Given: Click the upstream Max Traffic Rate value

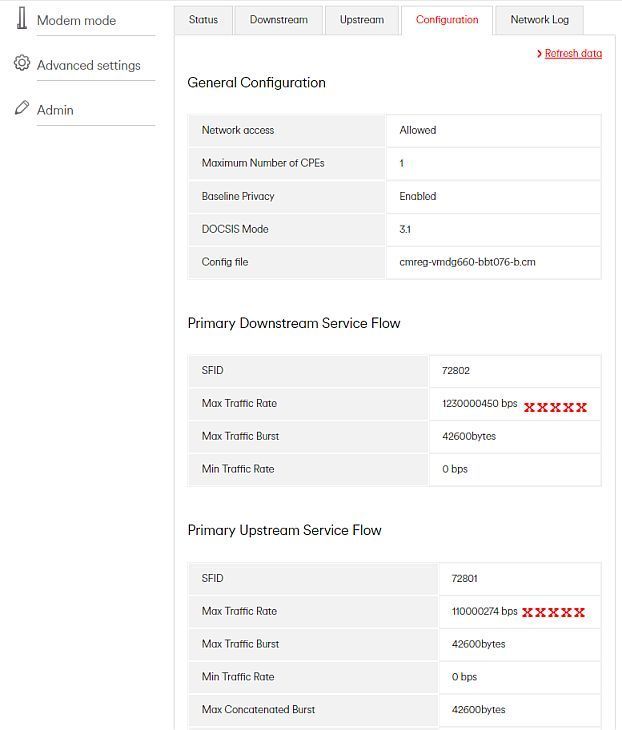Looking at the screenshot, I should [x=484, y=611].
